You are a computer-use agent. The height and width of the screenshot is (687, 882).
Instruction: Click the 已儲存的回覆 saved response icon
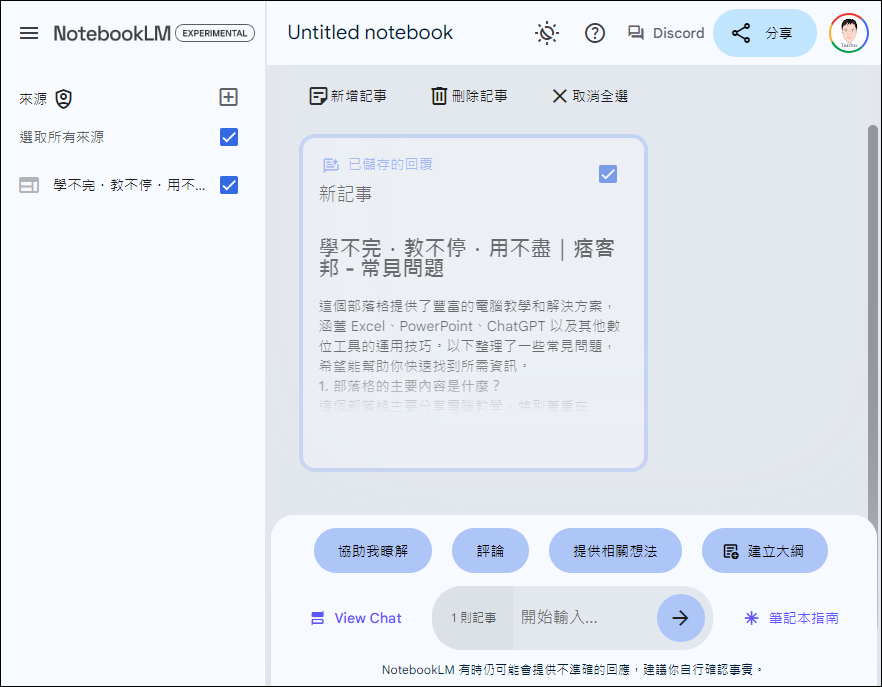pyautogui.click(x=331, y=165)
